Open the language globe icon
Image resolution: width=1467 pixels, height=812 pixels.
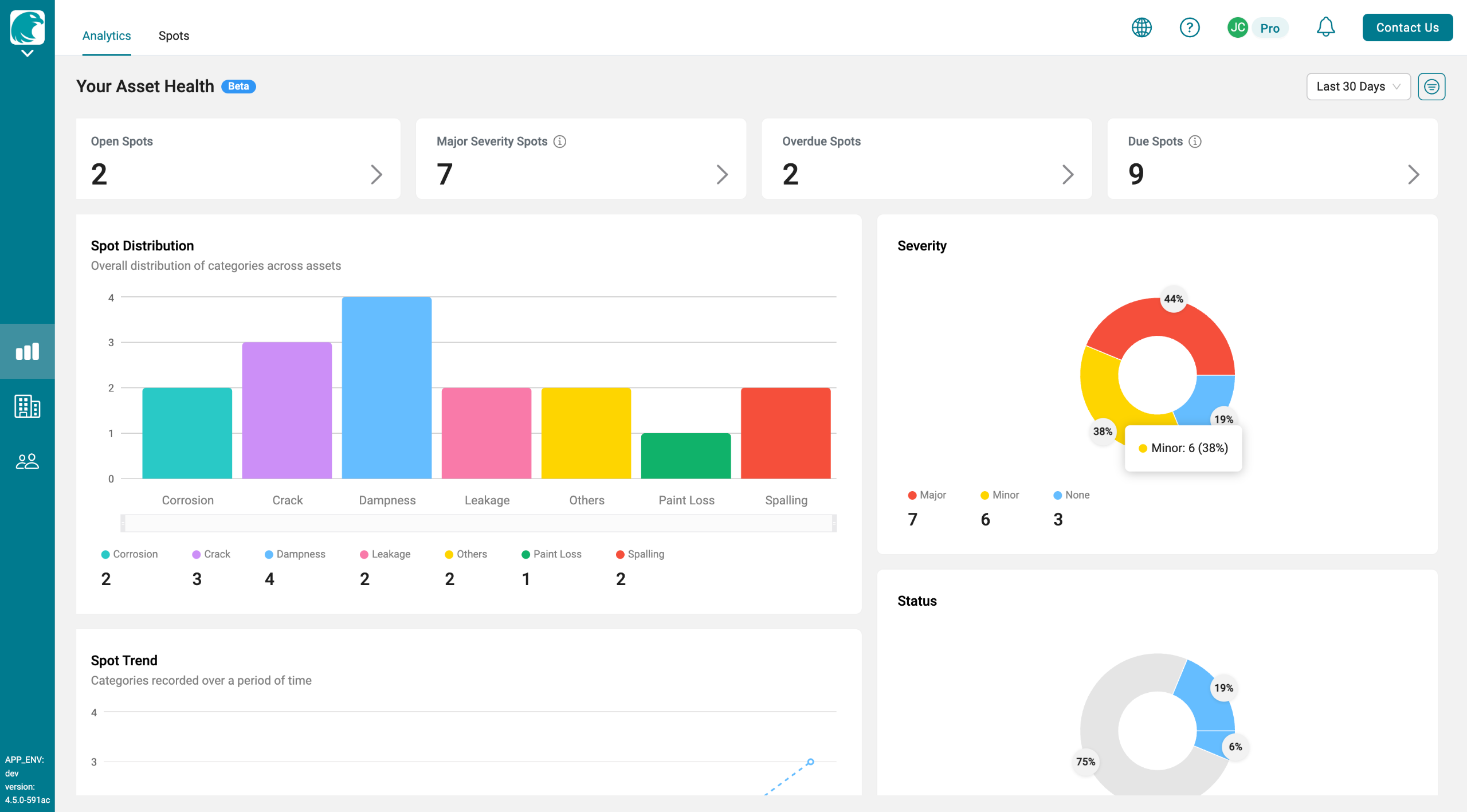1141,28
